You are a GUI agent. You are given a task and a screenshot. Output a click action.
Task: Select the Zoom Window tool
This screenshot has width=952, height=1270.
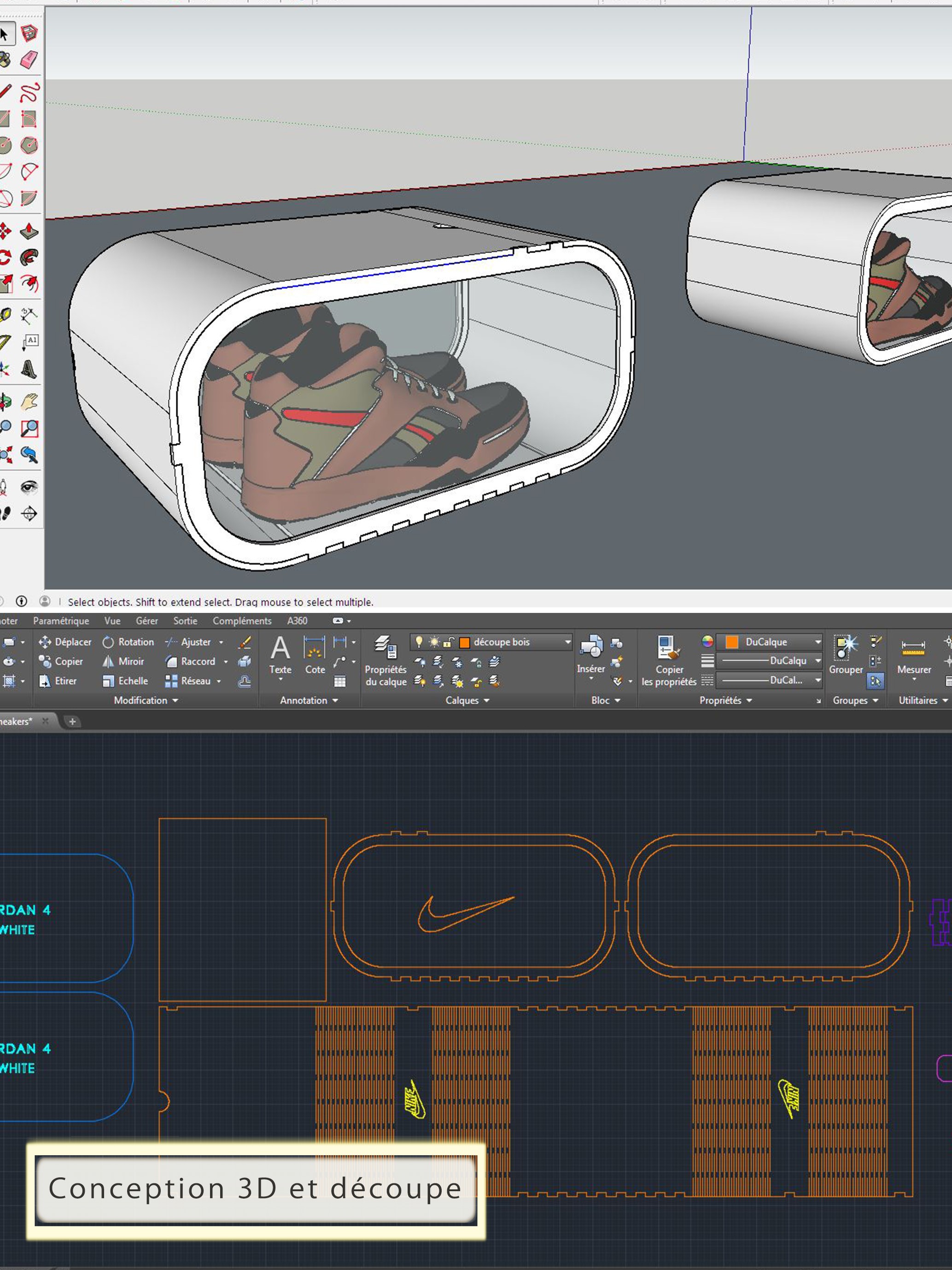click(x=29, y=428)
